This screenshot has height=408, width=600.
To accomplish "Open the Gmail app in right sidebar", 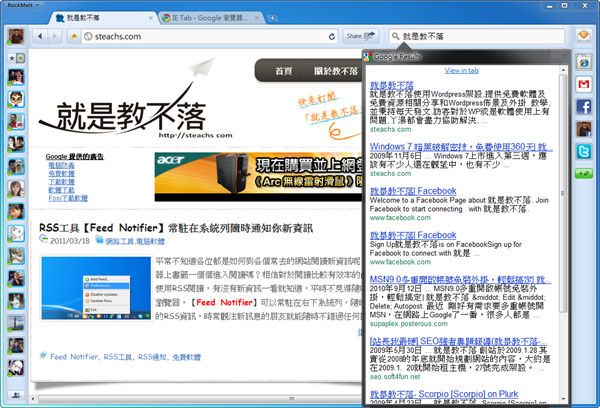I will (x=584, y=84).
